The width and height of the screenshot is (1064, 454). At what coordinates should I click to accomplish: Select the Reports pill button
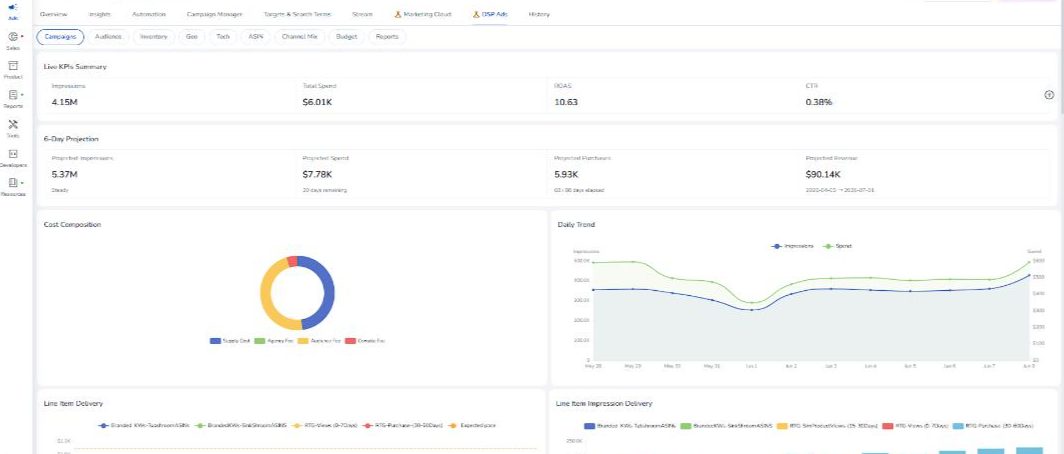click(387, 37)
